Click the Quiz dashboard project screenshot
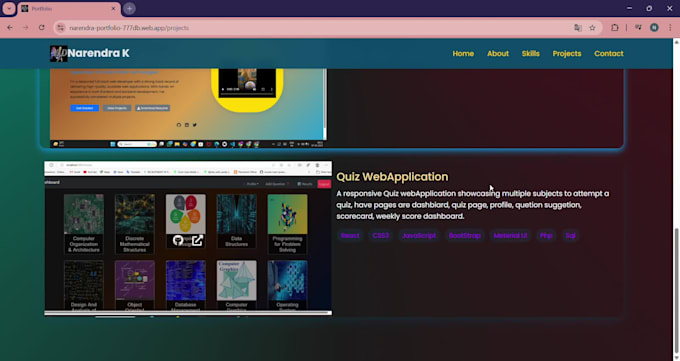Image resolution: width=680 pixels, height=361 pixels. (x=188, y=238)
